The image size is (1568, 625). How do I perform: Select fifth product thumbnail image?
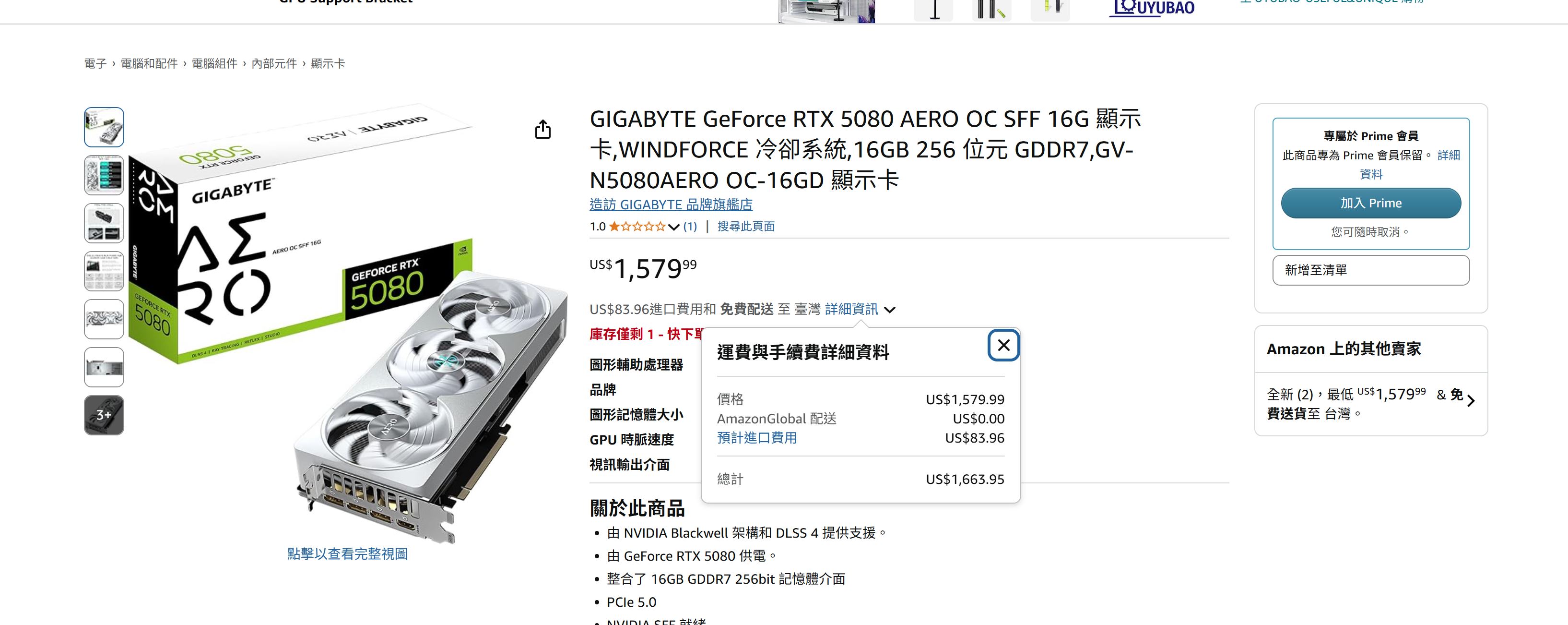[x=104, y=319]
